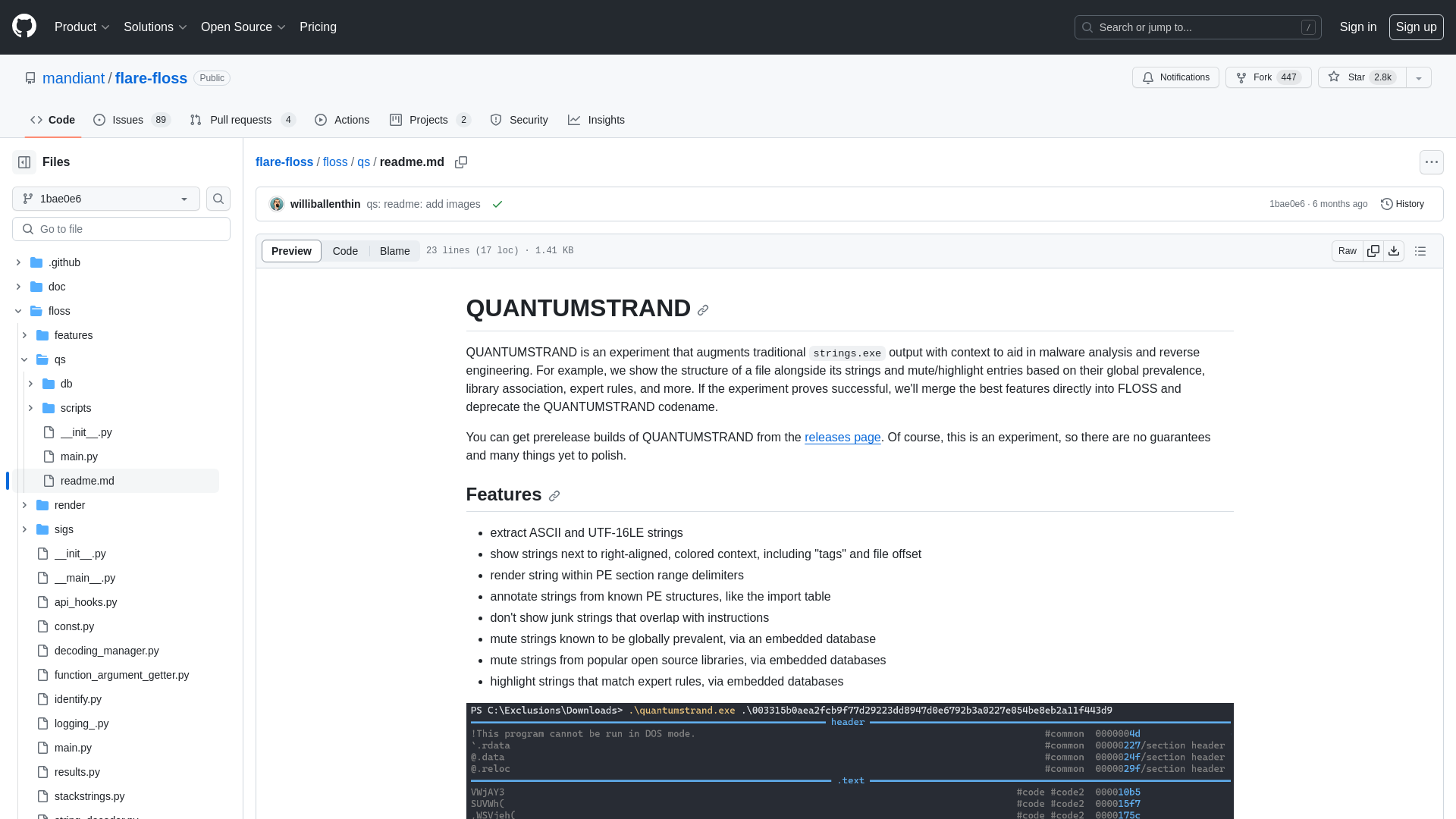Expand the scripts folder chevron

point(30,408)
